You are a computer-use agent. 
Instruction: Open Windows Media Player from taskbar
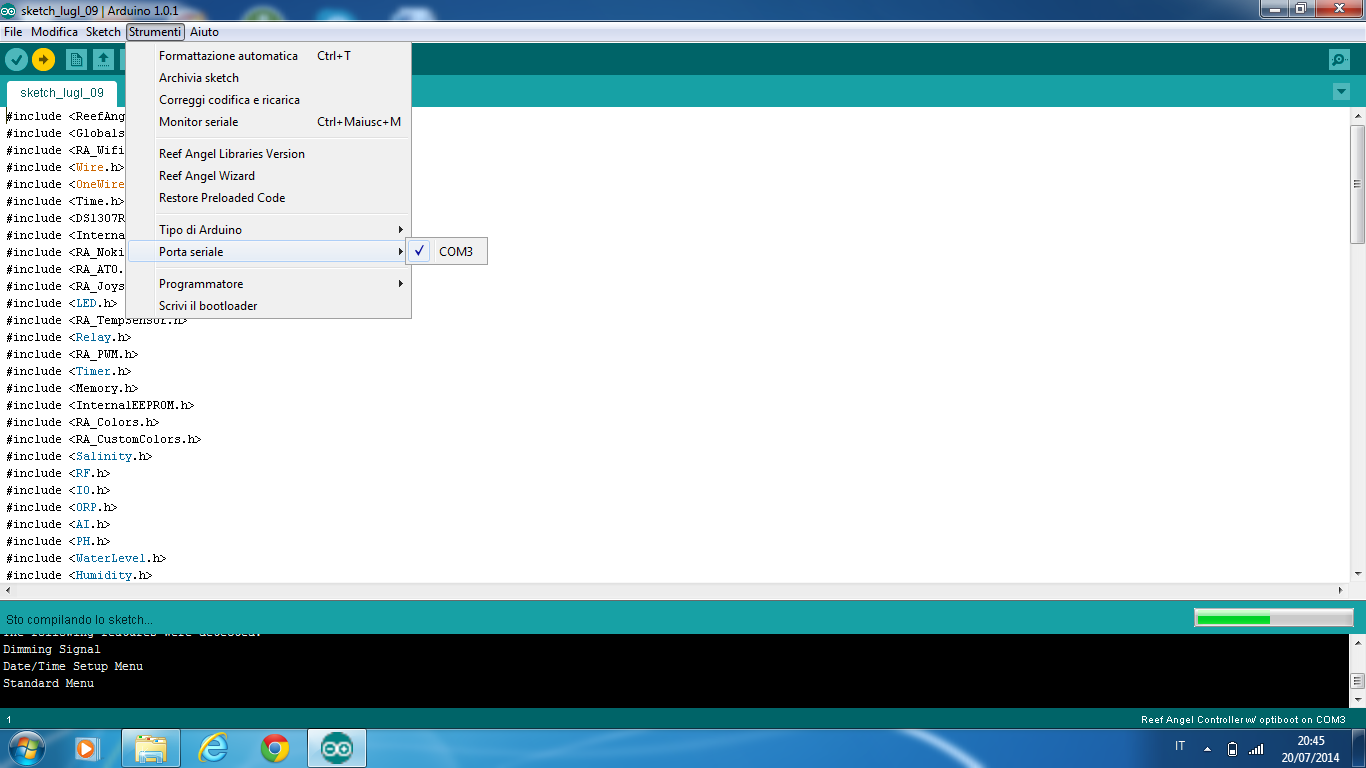pyautogui.click(x=87, y=748)
